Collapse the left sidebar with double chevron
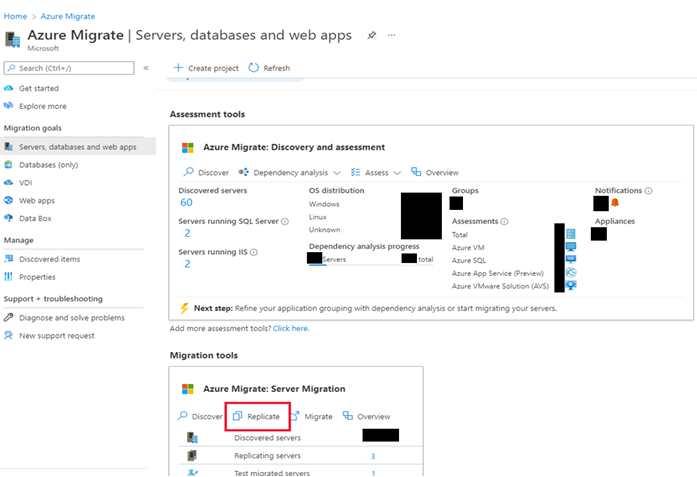 pos(146,68)
